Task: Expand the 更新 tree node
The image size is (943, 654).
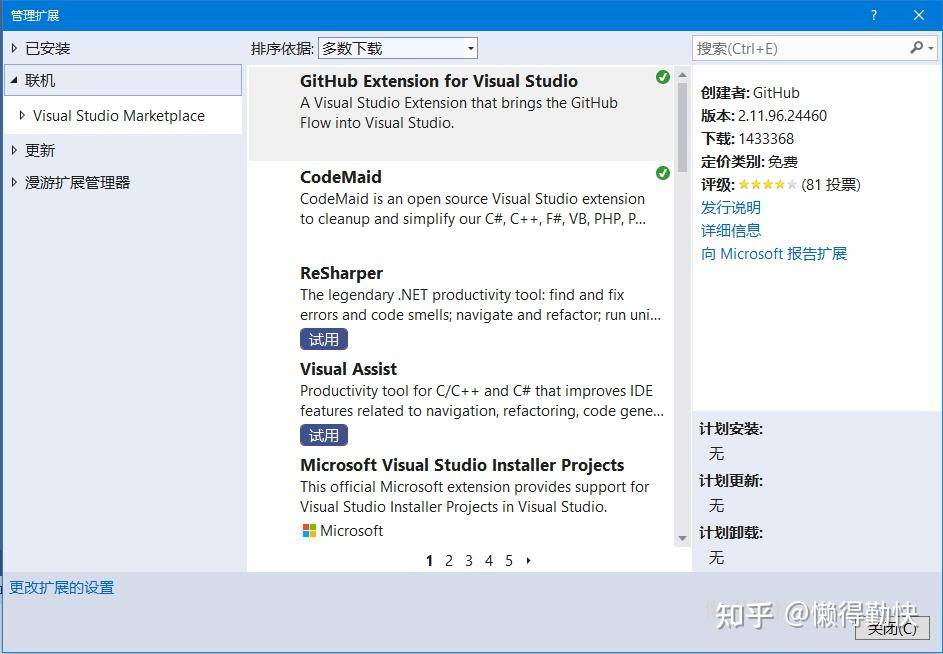Action: click(14, 150)
